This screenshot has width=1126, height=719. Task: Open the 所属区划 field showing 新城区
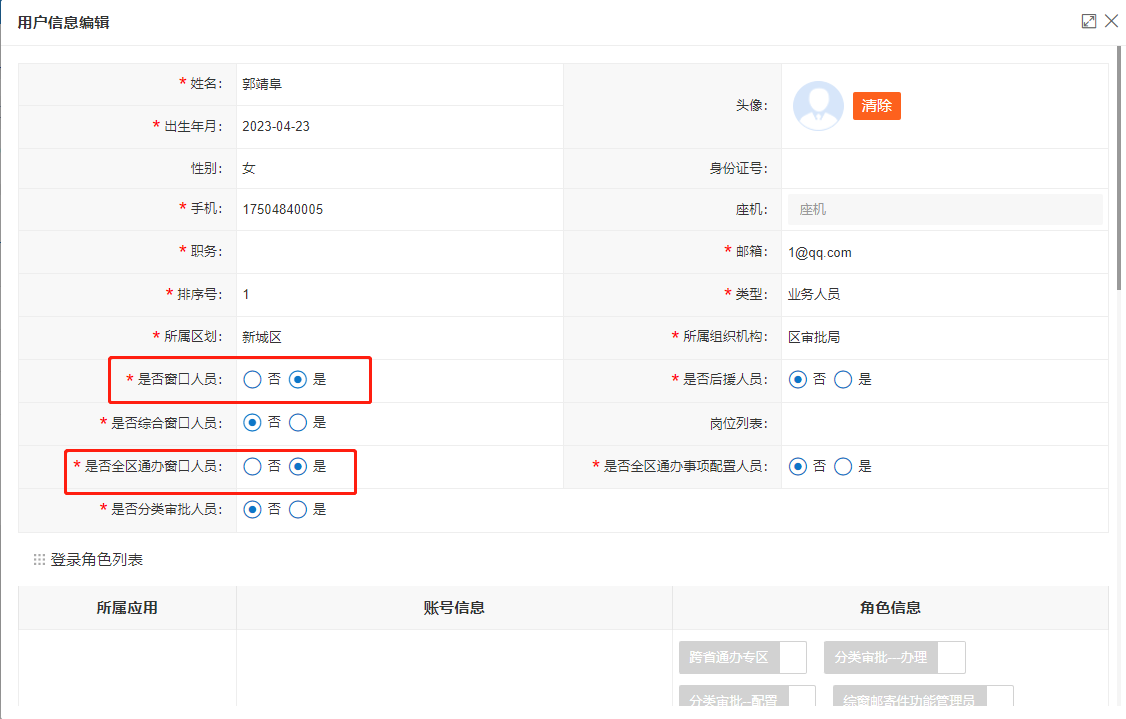click(399, 337)
